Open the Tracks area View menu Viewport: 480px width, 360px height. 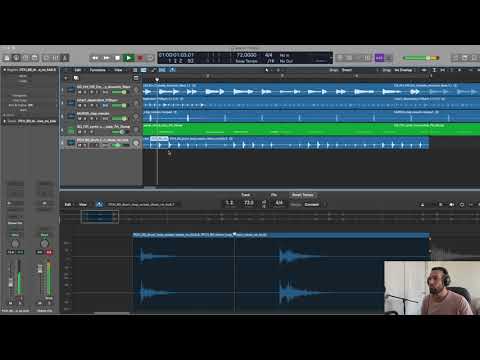coord(118,70)
